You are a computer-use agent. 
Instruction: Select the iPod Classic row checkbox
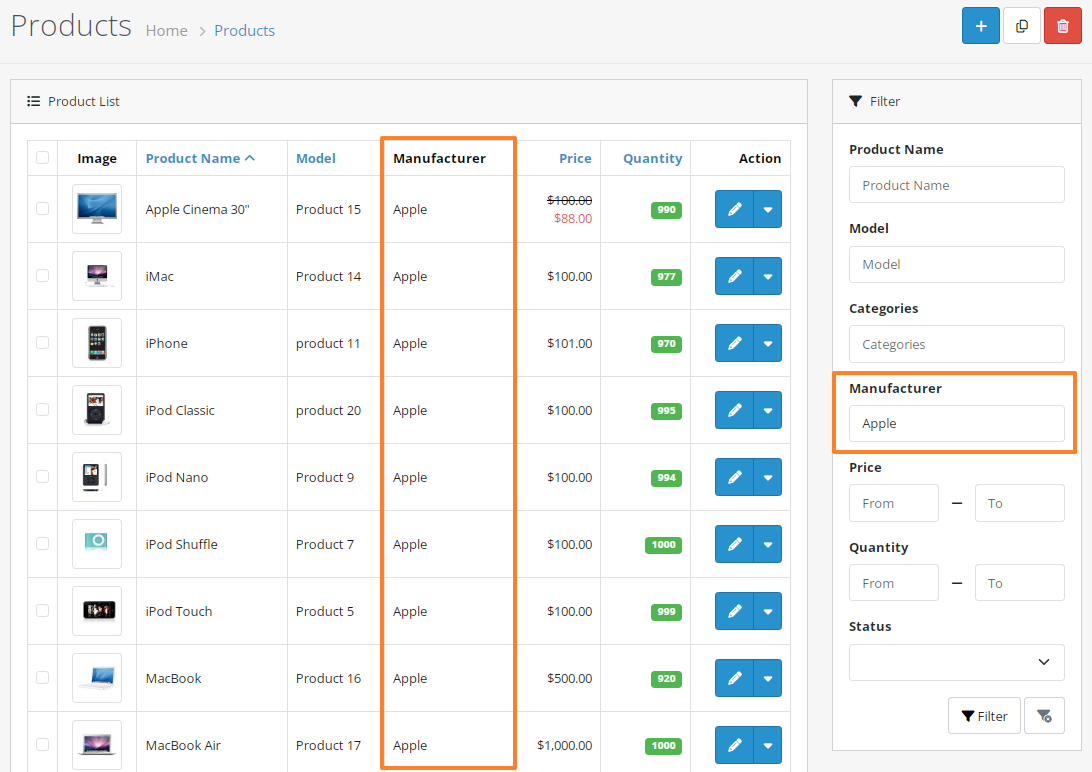tap(42, 409)
